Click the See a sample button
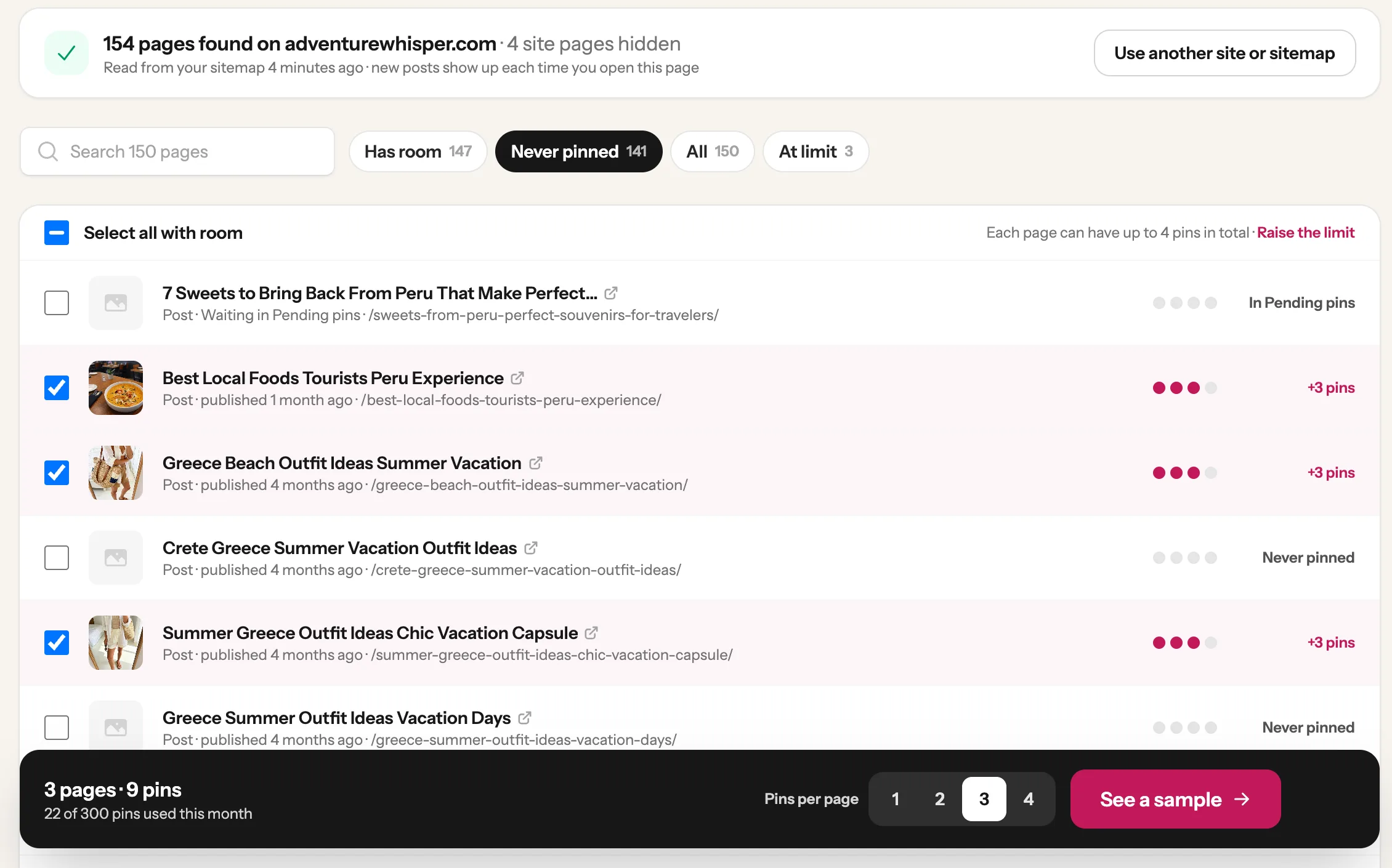Screen dimensions: 1392x868 (x=1175, y=799)
